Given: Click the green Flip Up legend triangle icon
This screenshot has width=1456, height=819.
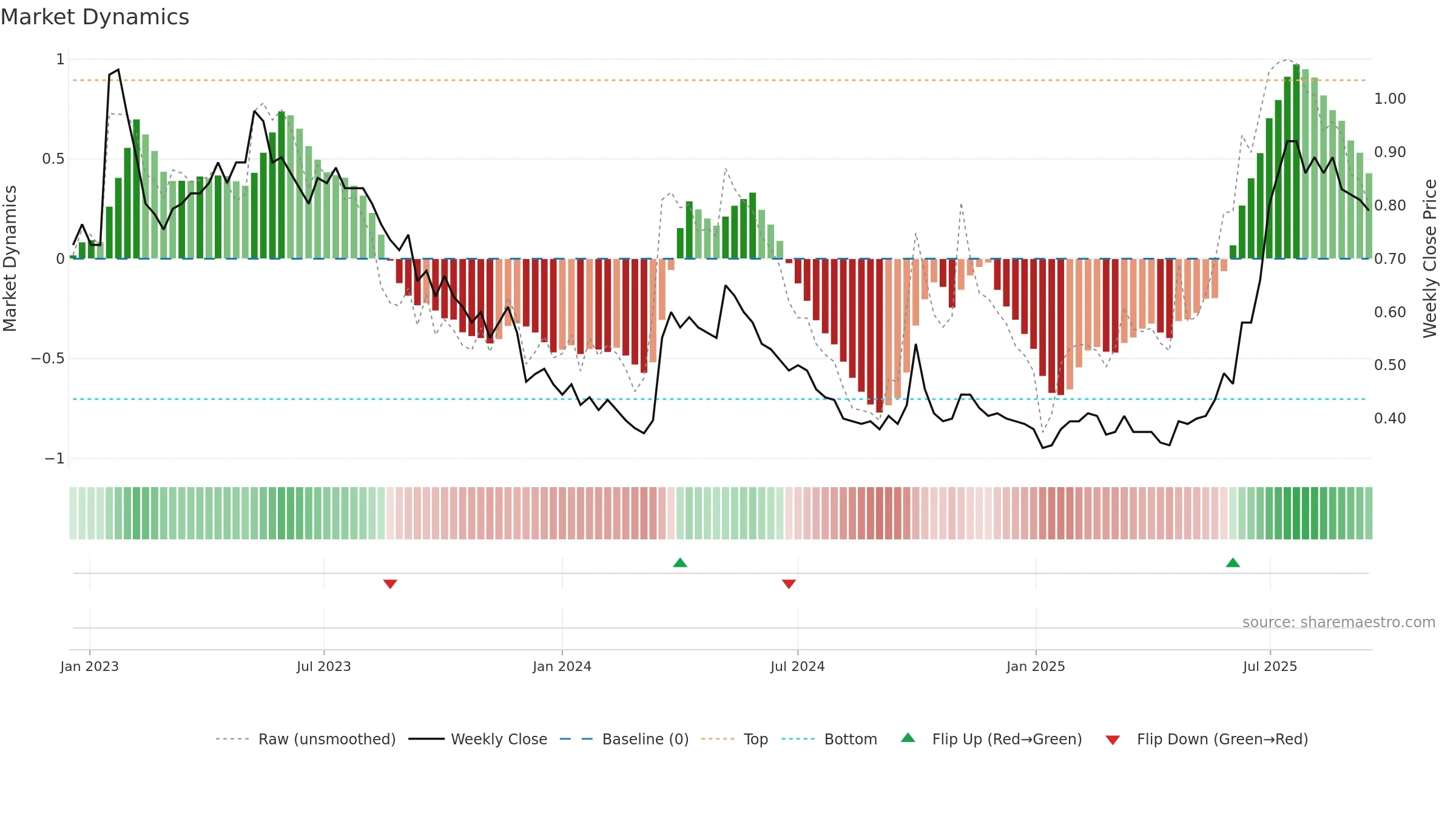Looking at the screenshot, I should (908, 738).
